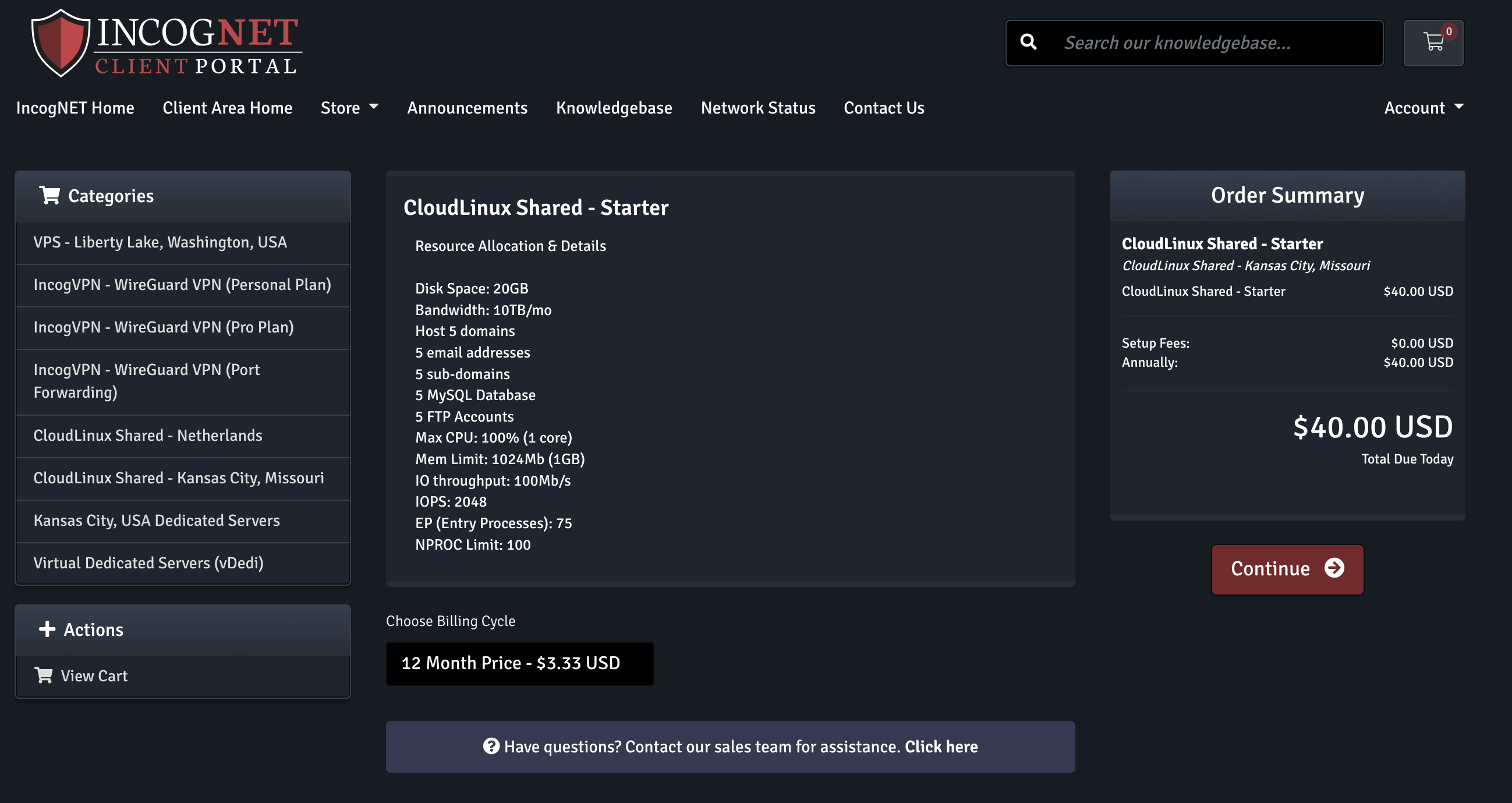The image size is (1512, 803).
Task: Open the Account dropdown menu
Action: point(1424,108)
